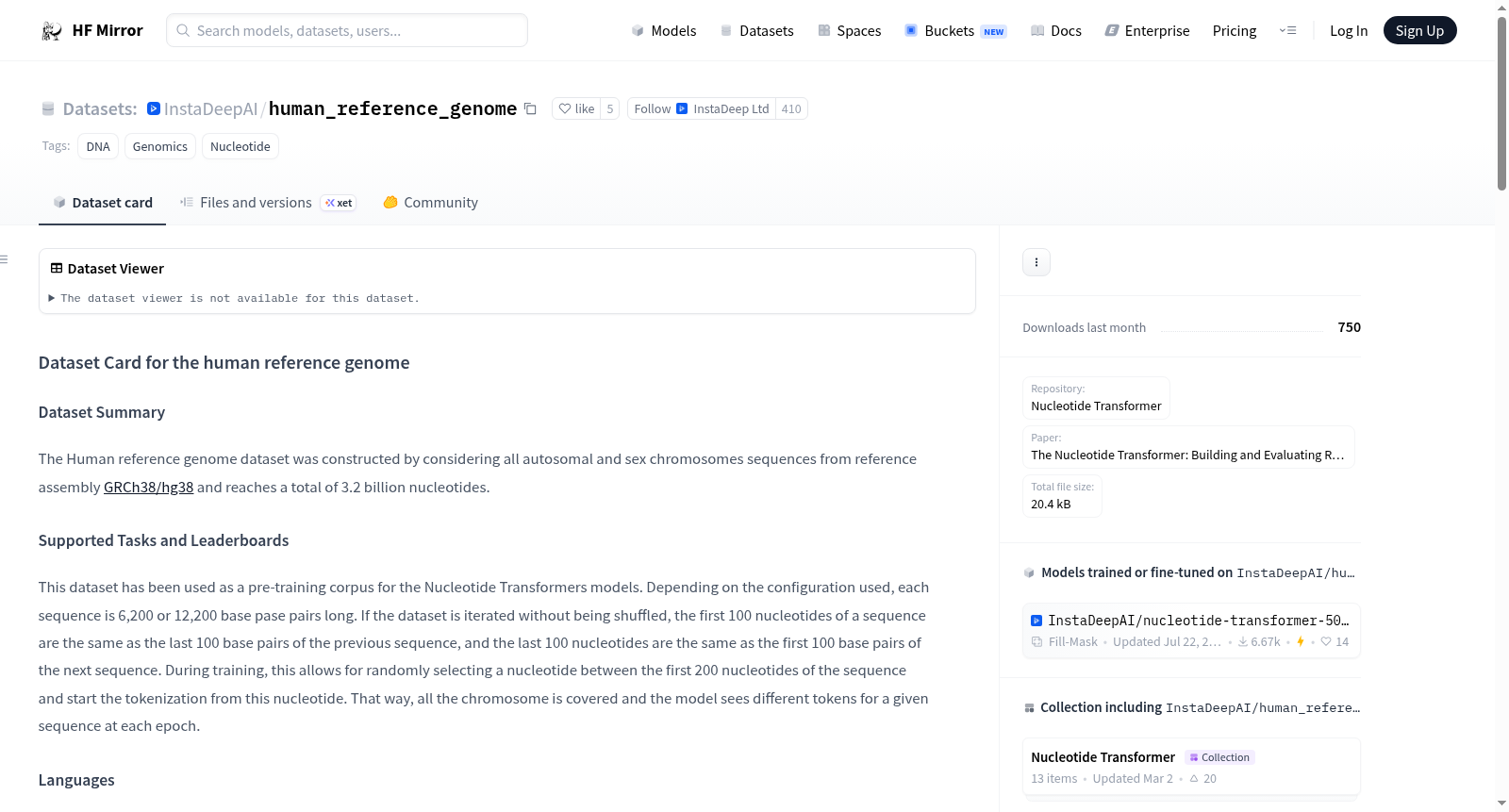Switch to the Dataset card tab
The height and width of the screenshot is (812, 1509).
tap(102, 203)
